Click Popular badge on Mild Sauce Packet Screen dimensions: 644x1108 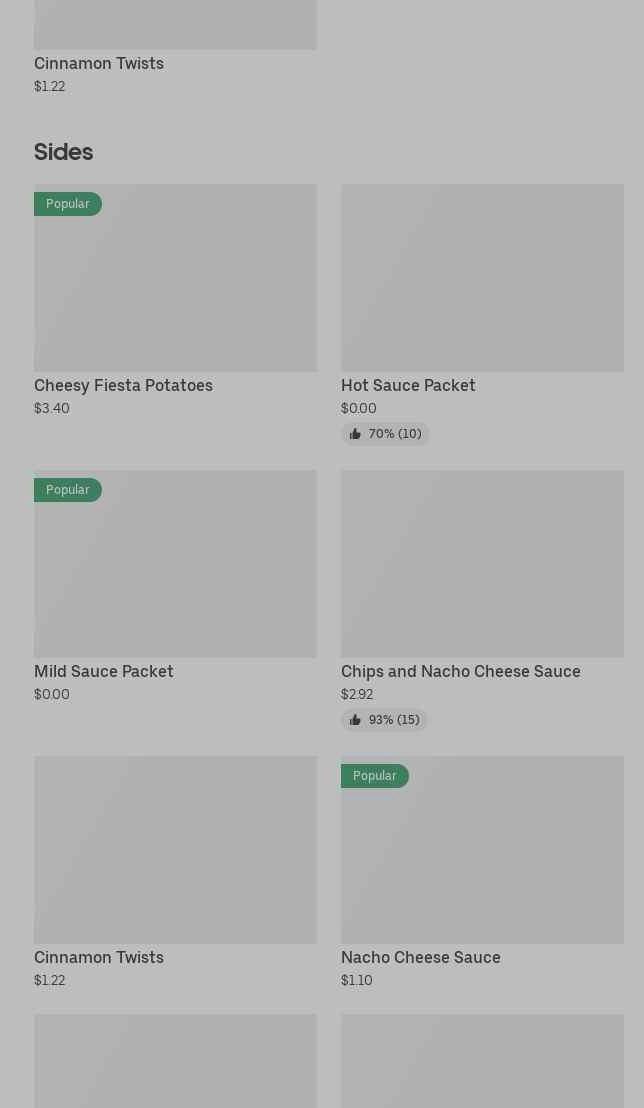click(x=68, y=490)
